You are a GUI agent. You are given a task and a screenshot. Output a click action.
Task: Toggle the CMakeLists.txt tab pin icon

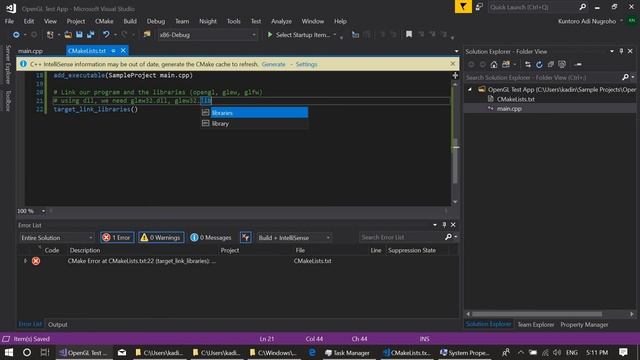pos(113,51)
